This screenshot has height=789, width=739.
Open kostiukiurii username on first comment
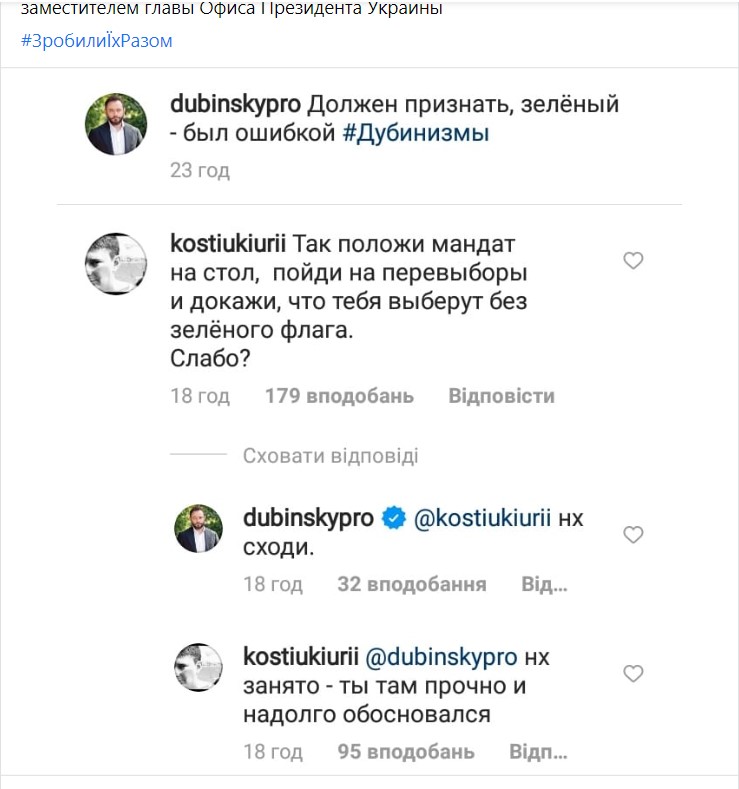[x=228, y=244]
